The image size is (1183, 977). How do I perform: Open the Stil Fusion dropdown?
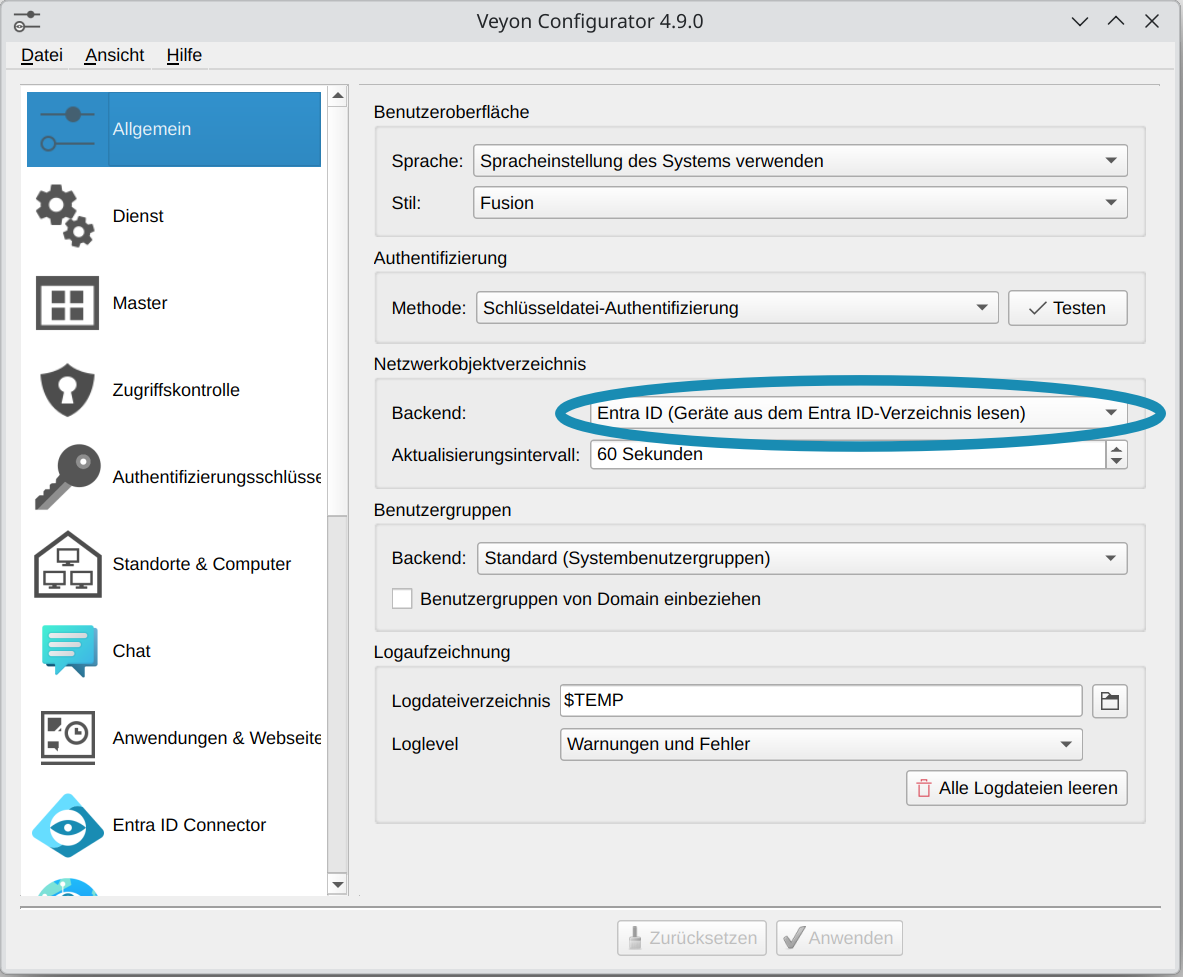(800, 203)
